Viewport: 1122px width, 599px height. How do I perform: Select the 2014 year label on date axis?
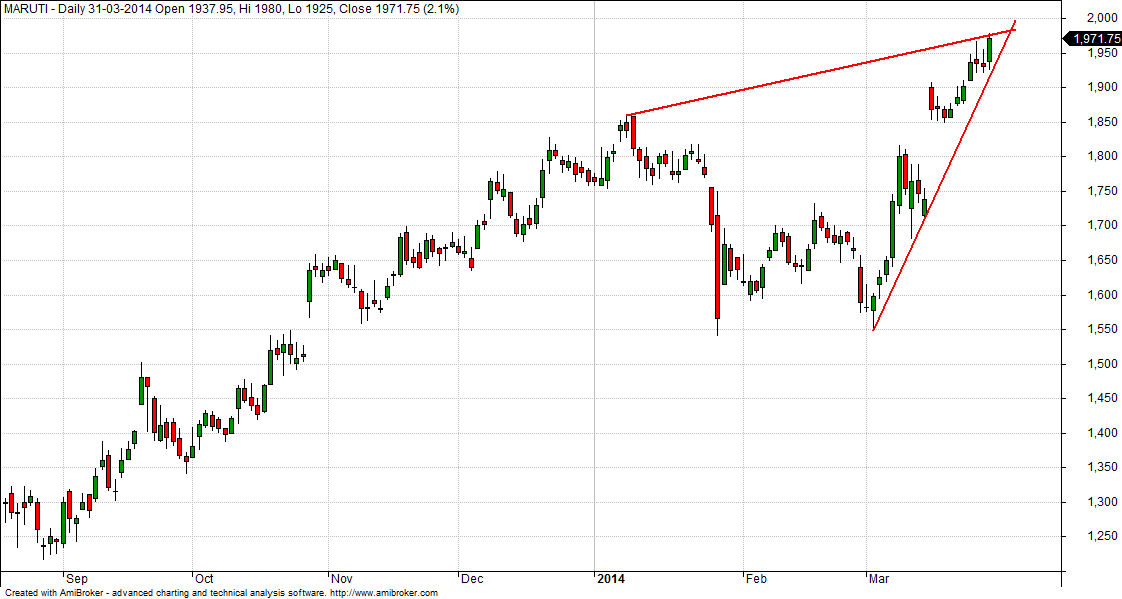611,578
